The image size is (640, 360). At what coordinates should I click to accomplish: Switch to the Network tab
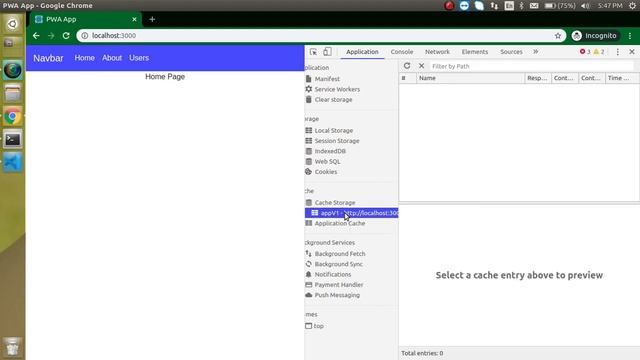[437, 52]
